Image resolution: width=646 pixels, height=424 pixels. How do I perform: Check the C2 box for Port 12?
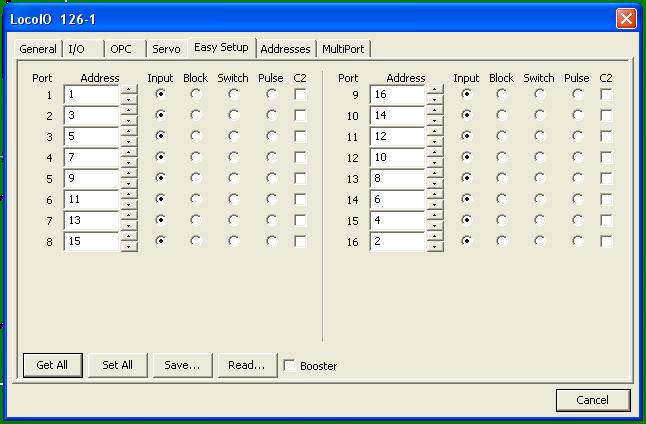(607, 157)
